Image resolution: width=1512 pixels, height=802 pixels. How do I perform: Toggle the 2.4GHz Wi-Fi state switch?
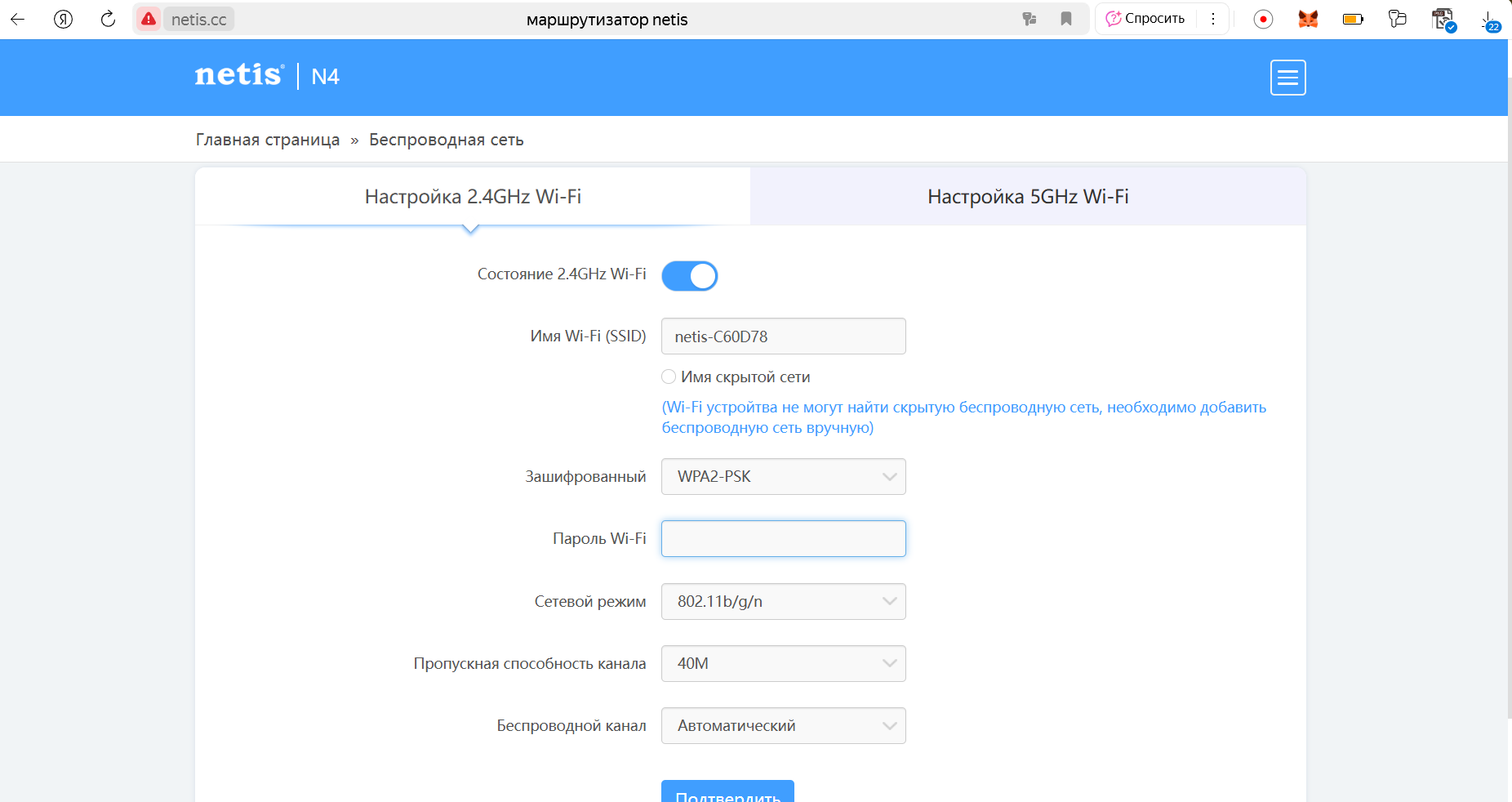[x=690, y=276]
